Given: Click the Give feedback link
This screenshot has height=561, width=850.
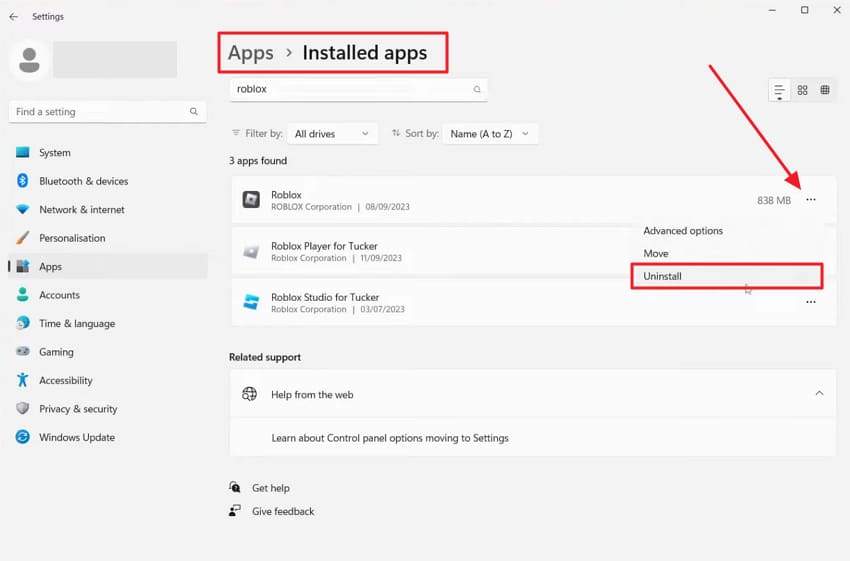Looking at the screenshot, I should [283, 511].
